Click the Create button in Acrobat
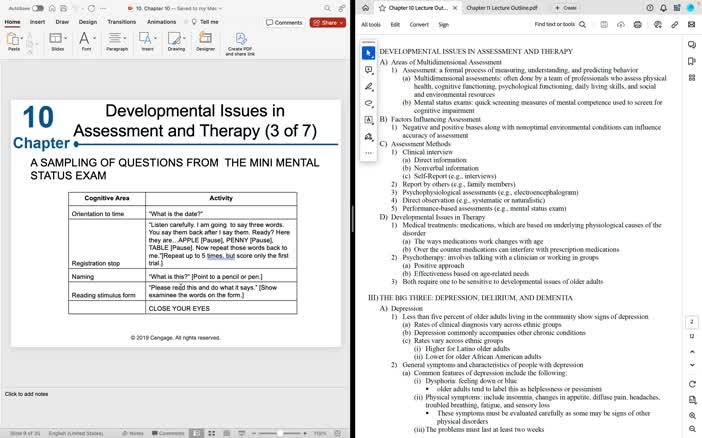 [566, 8]
